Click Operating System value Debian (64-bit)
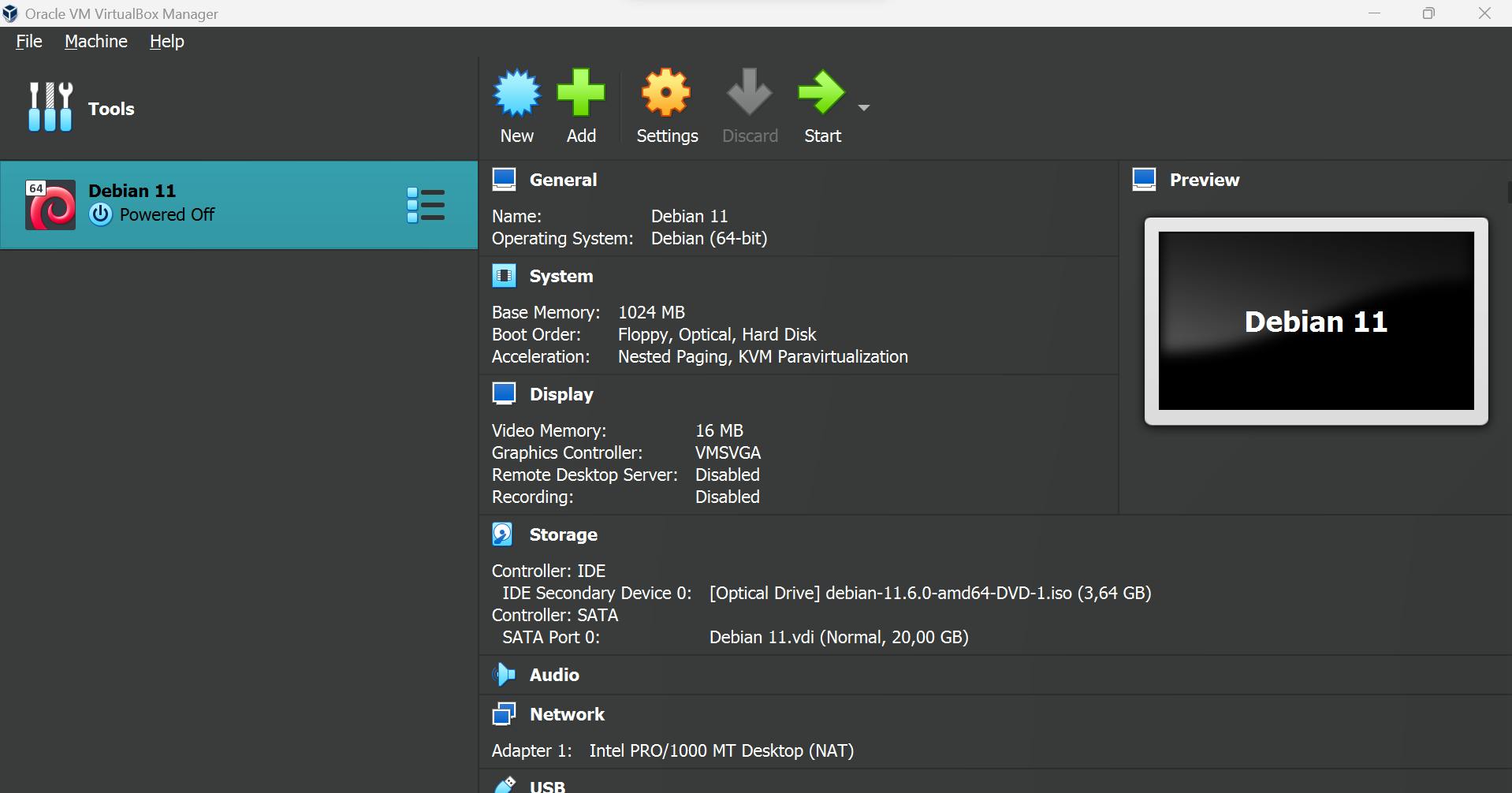The height and width of the screenshot is (793, 1512). point(709,238)
